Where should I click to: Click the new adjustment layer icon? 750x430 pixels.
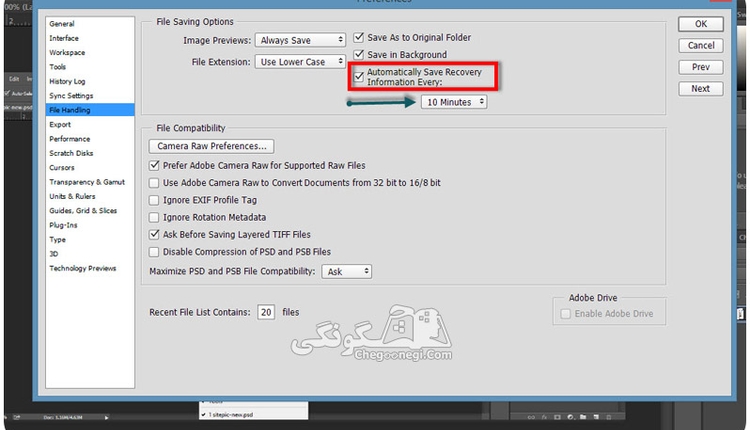pyautogui.click(x=570, y=417)
